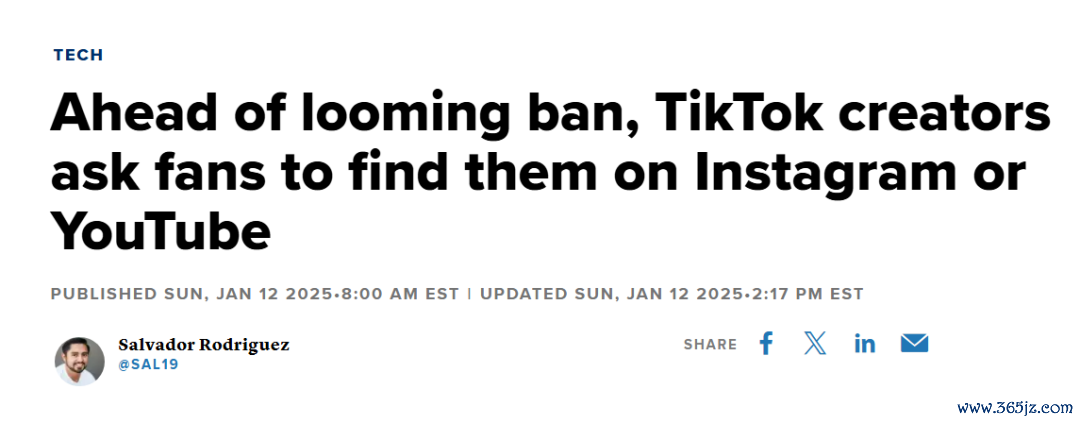1080x423 pixels.
Task: Share the article on X
Action: (815, 343)
